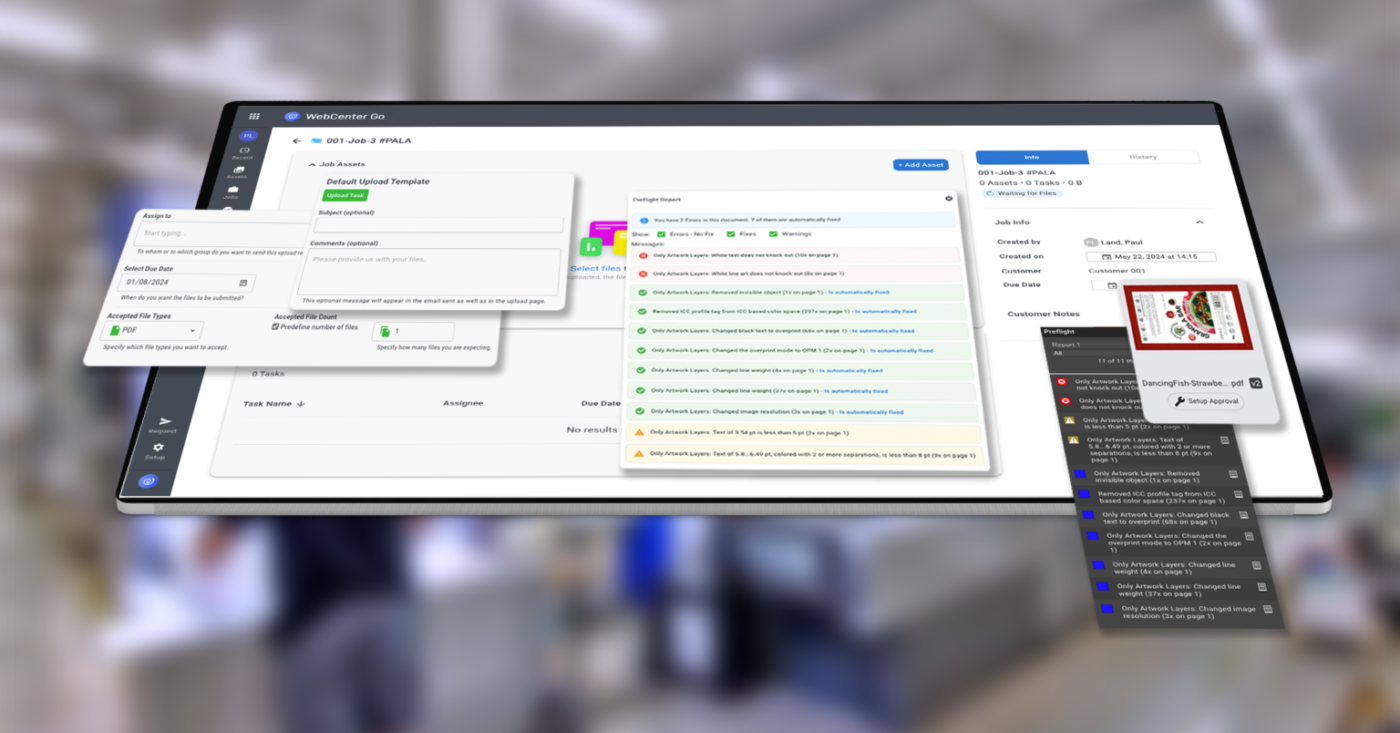The height and width of the screenshot is (733, 1400).
Task: Open Setup gear in the sidebar
Action: tap(158, 450)
